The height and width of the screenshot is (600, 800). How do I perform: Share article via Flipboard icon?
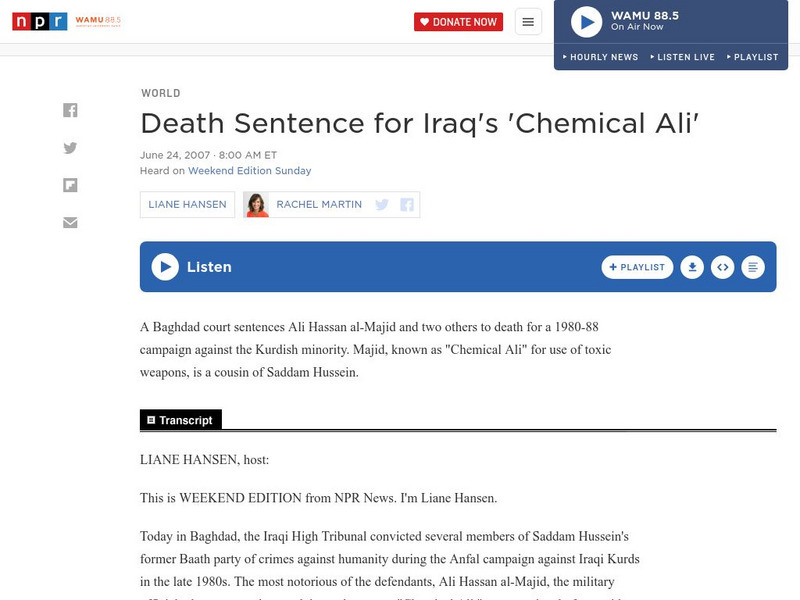pos(70,185)
